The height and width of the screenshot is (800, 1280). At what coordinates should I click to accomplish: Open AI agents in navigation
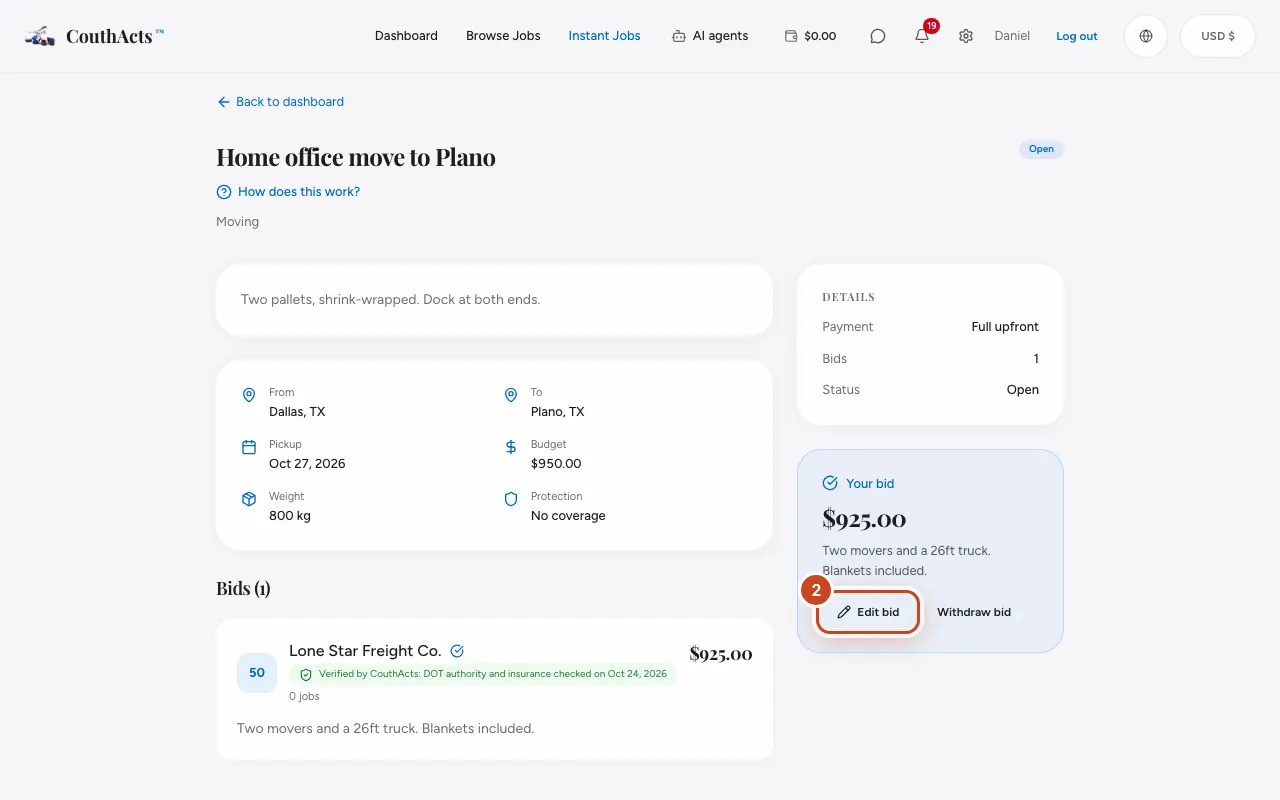tap(710, 36)
